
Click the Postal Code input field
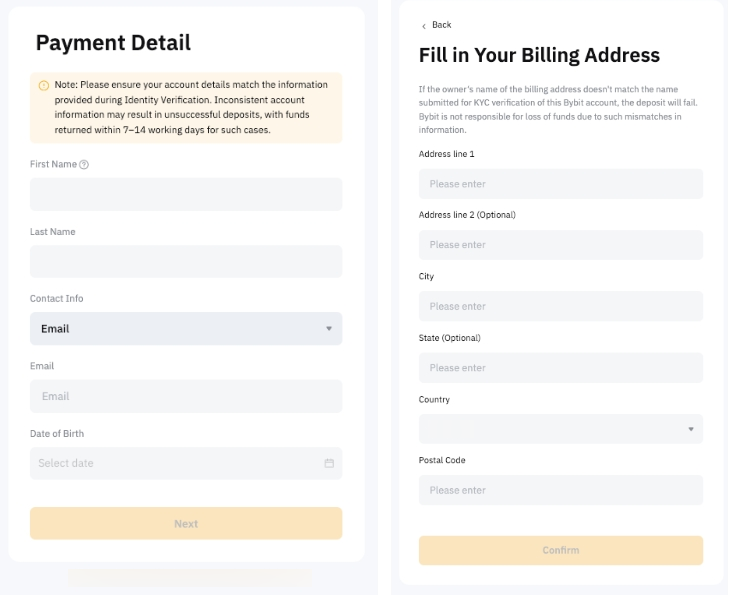tap(560, 490)
